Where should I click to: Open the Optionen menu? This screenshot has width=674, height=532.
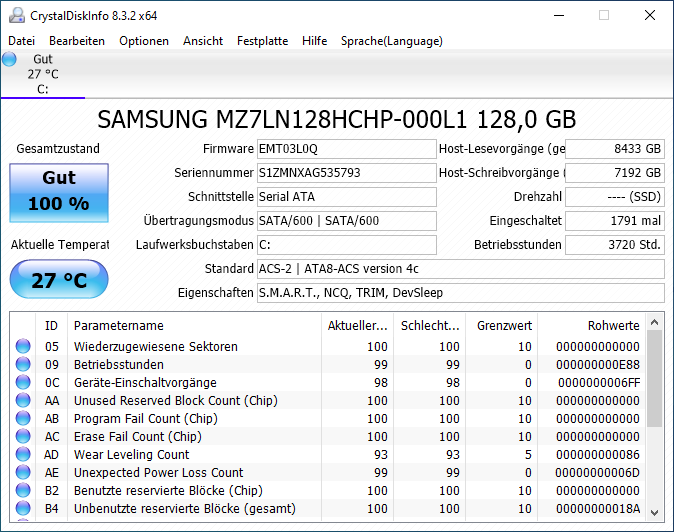(x=144, y=41)
